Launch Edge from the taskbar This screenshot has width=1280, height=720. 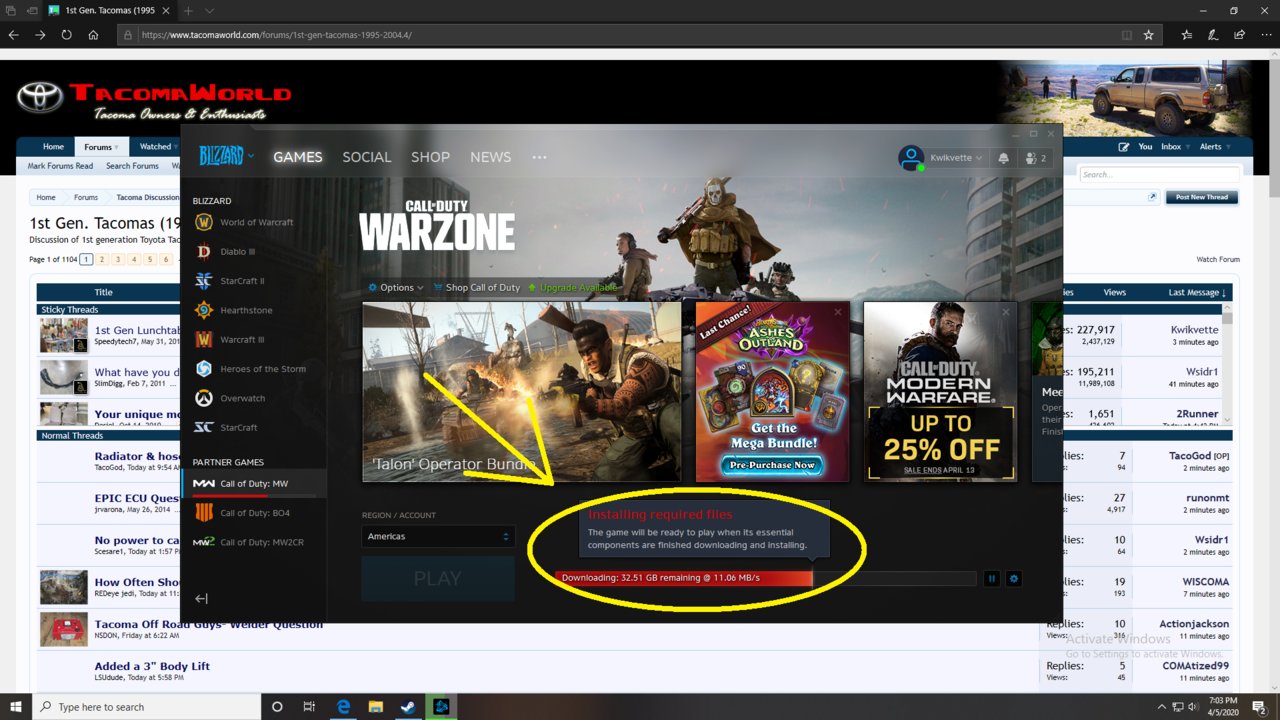pyautogui.click(x=342, y=706)
